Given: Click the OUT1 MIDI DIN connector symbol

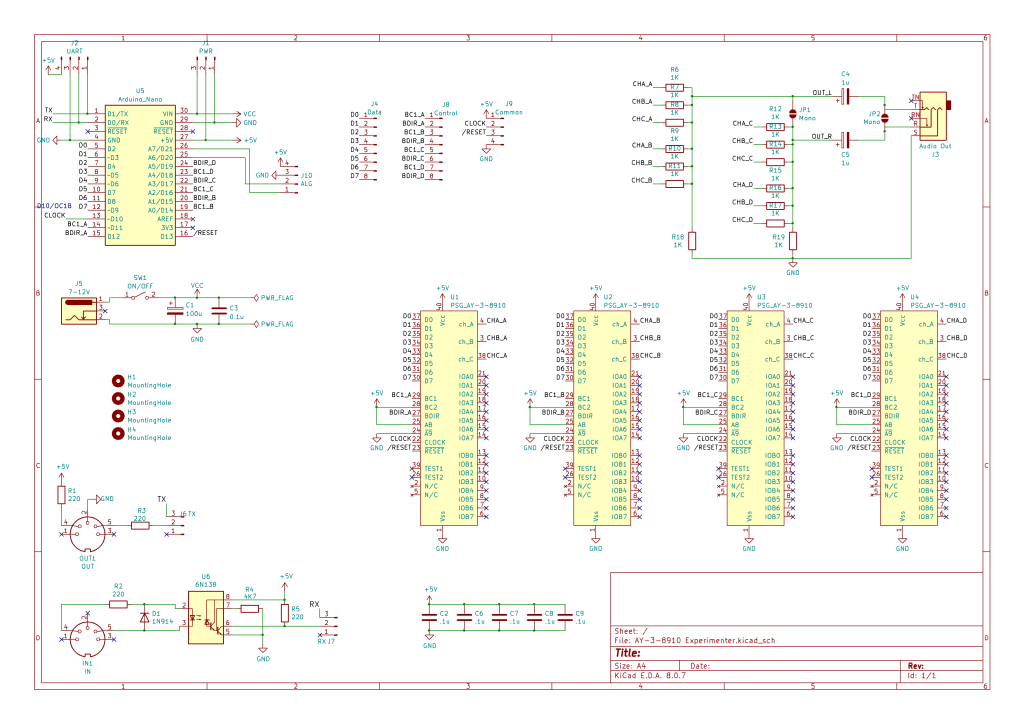Looking at the screenshot, I should tap(87, 530).
